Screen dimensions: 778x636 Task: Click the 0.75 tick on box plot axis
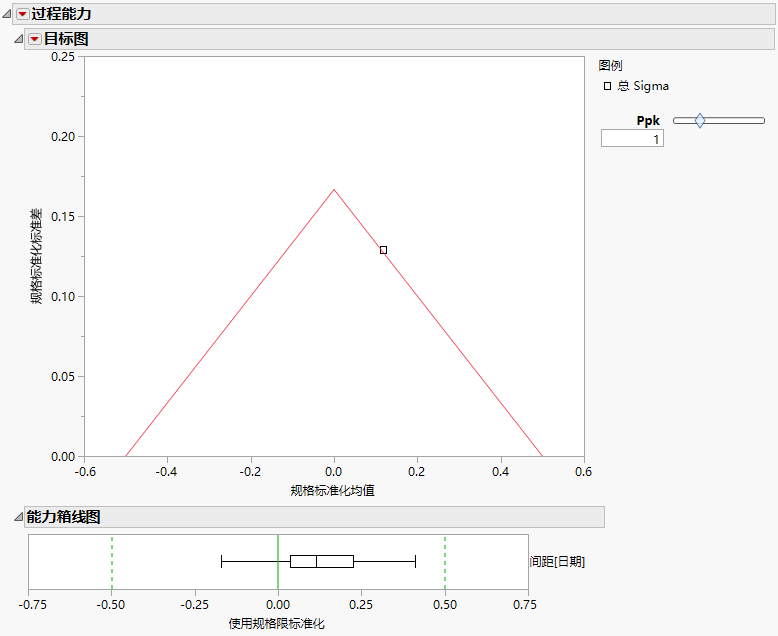525,605
